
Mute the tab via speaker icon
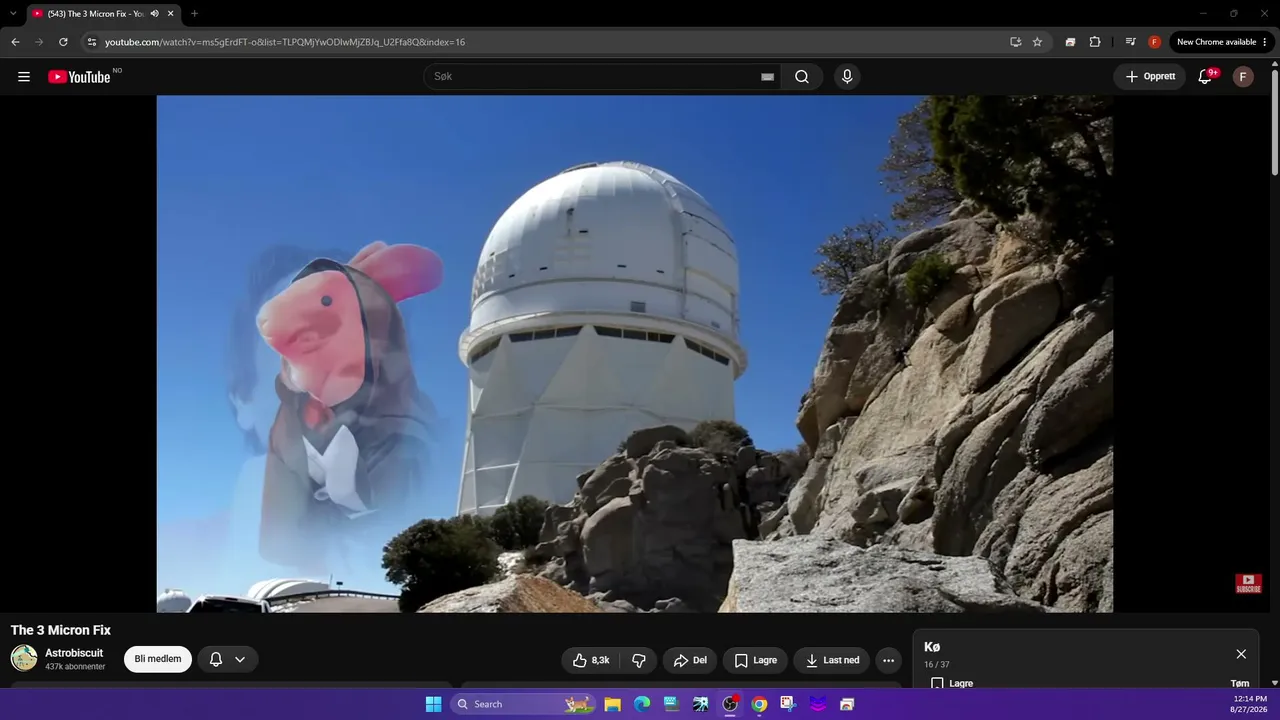coord(155,13)
